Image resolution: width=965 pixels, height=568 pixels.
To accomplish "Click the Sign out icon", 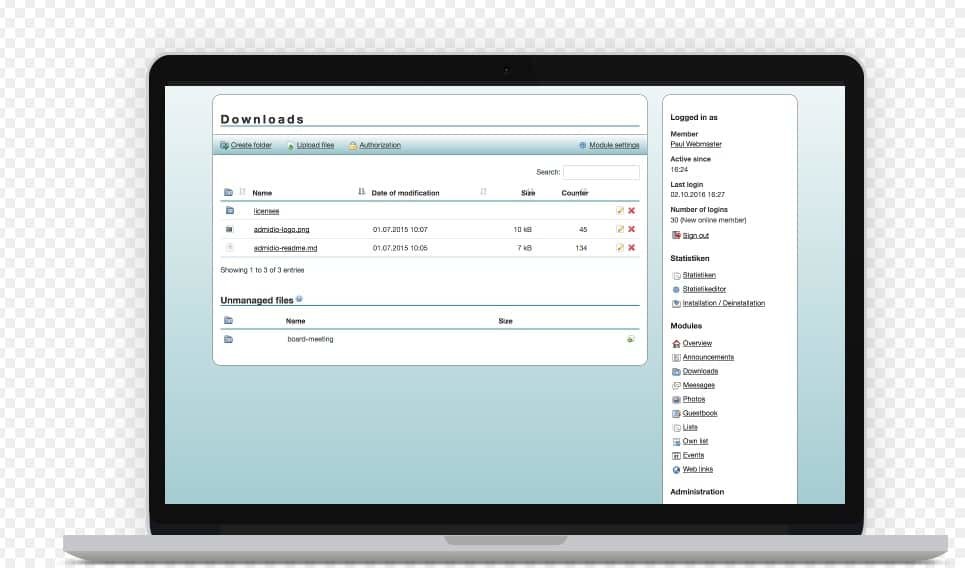I will click(676, 235).
